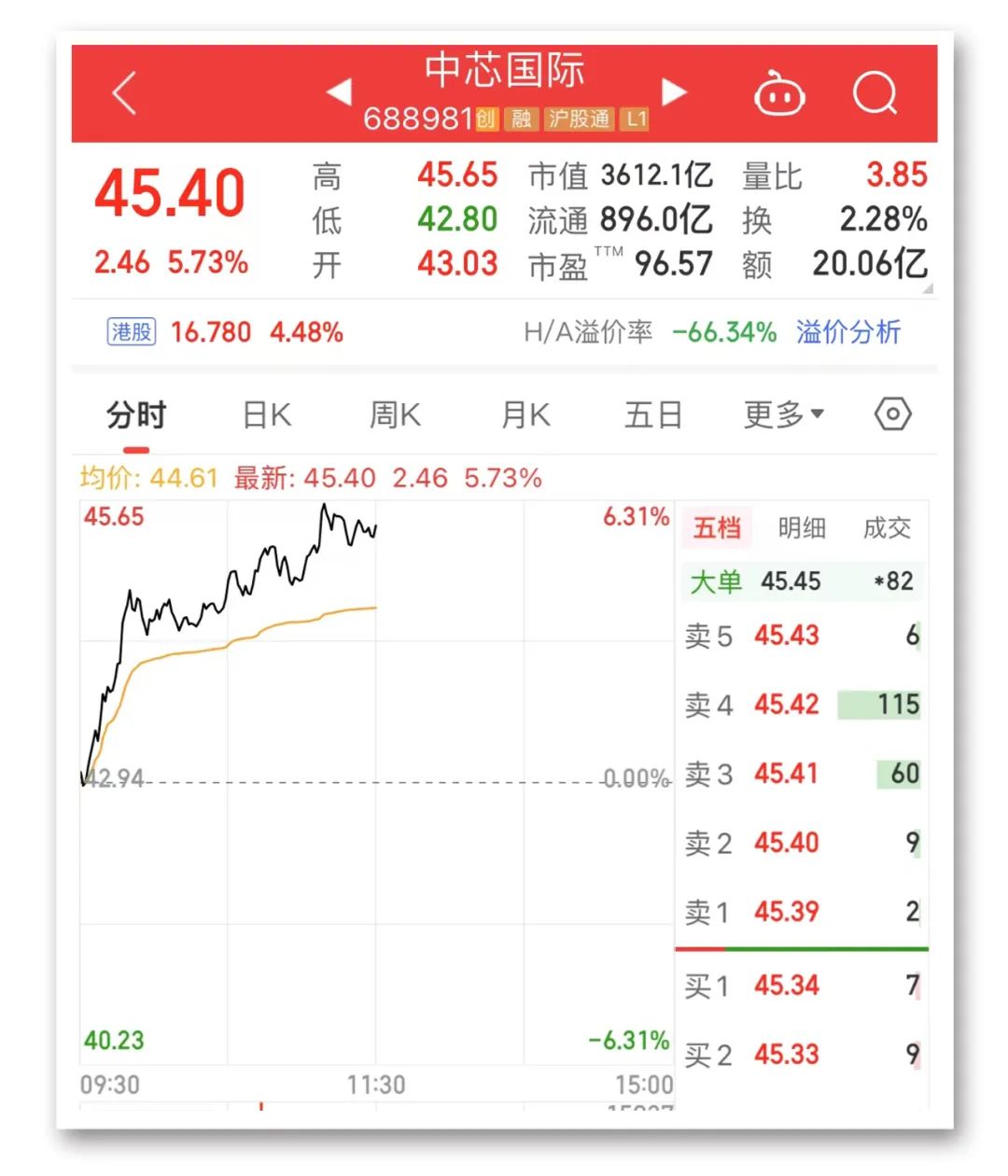
Task: Go to previous stock with left triangle
Action: tap(340, 91)
